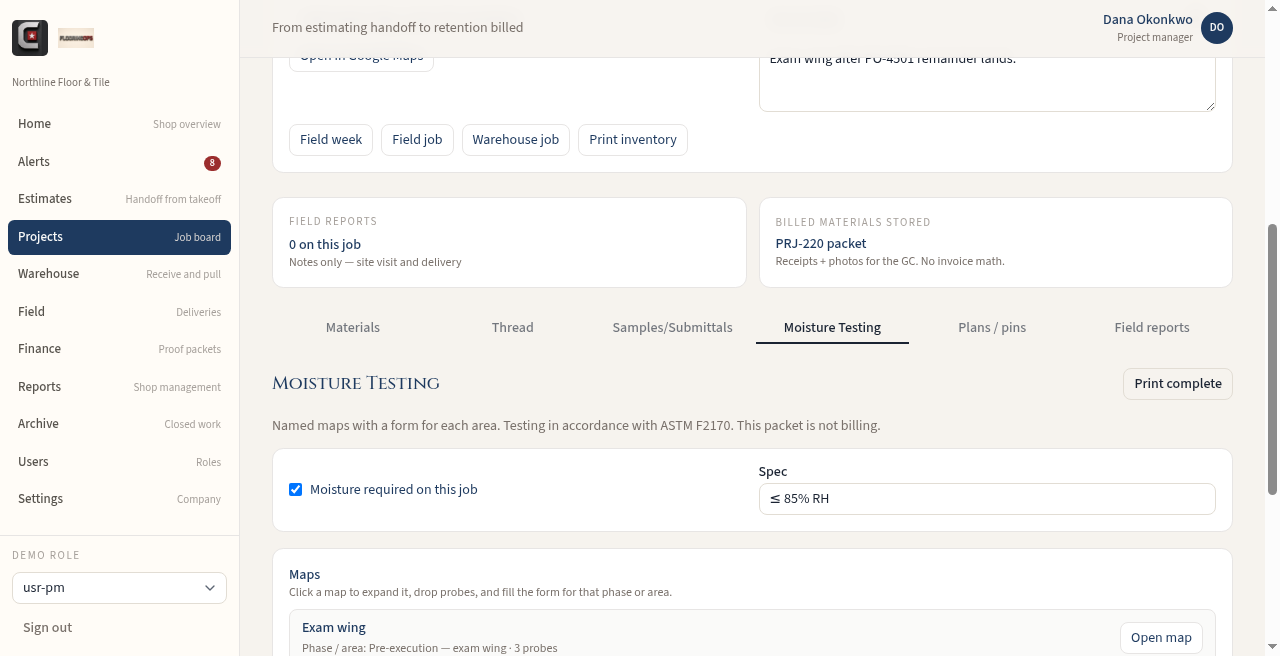Click the Moisture Testing section heading

coord(356,383)
